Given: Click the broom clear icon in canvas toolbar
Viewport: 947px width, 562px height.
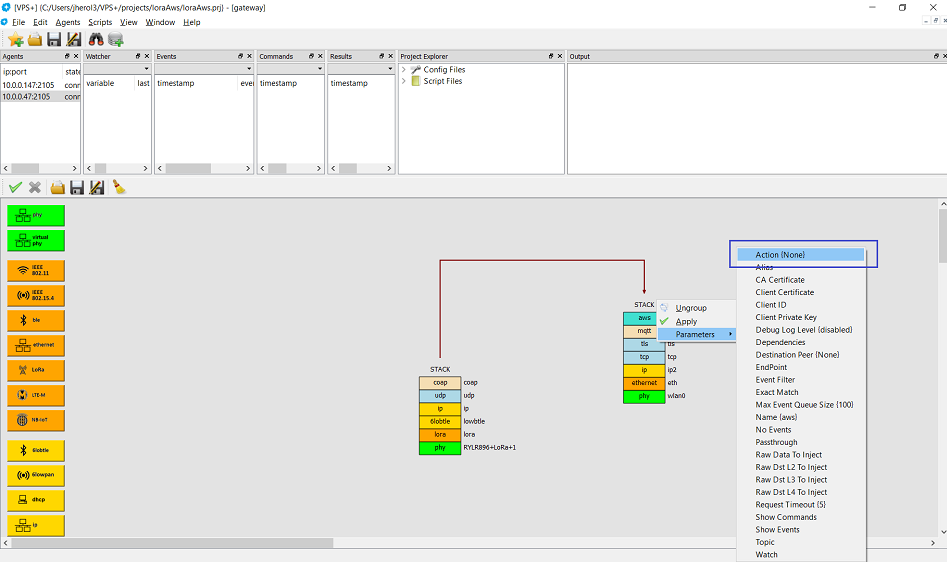Looking at the screenshot, I should coord(118,187).
